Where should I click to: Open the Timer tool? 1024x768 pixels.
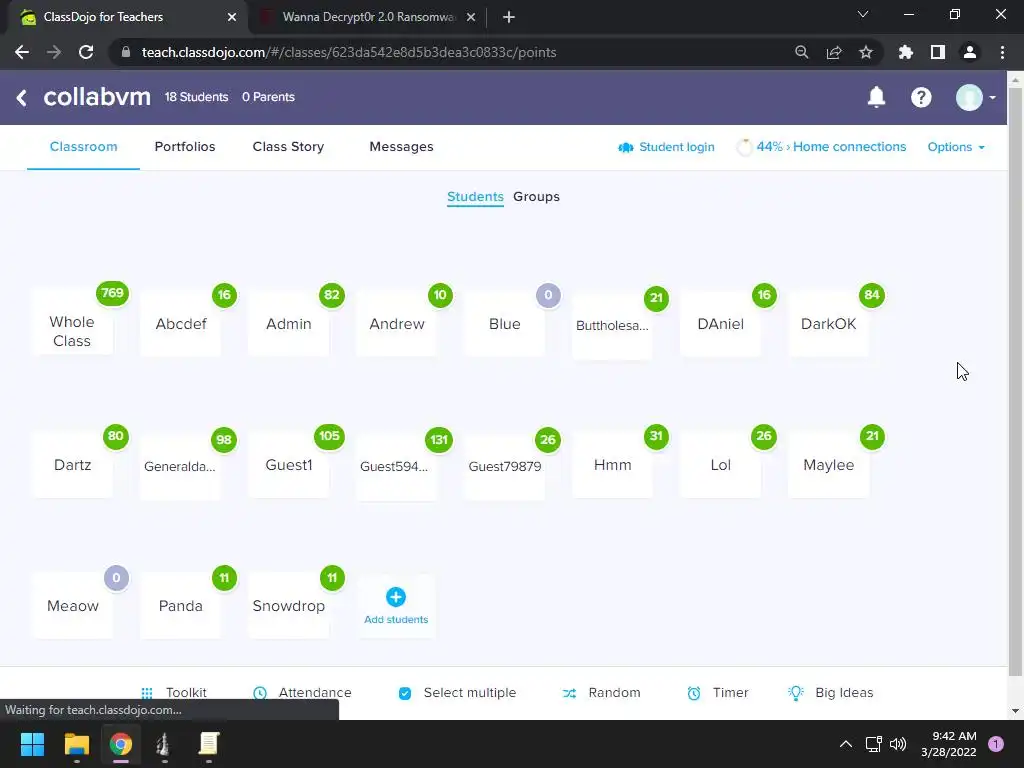tap(717, 693)
